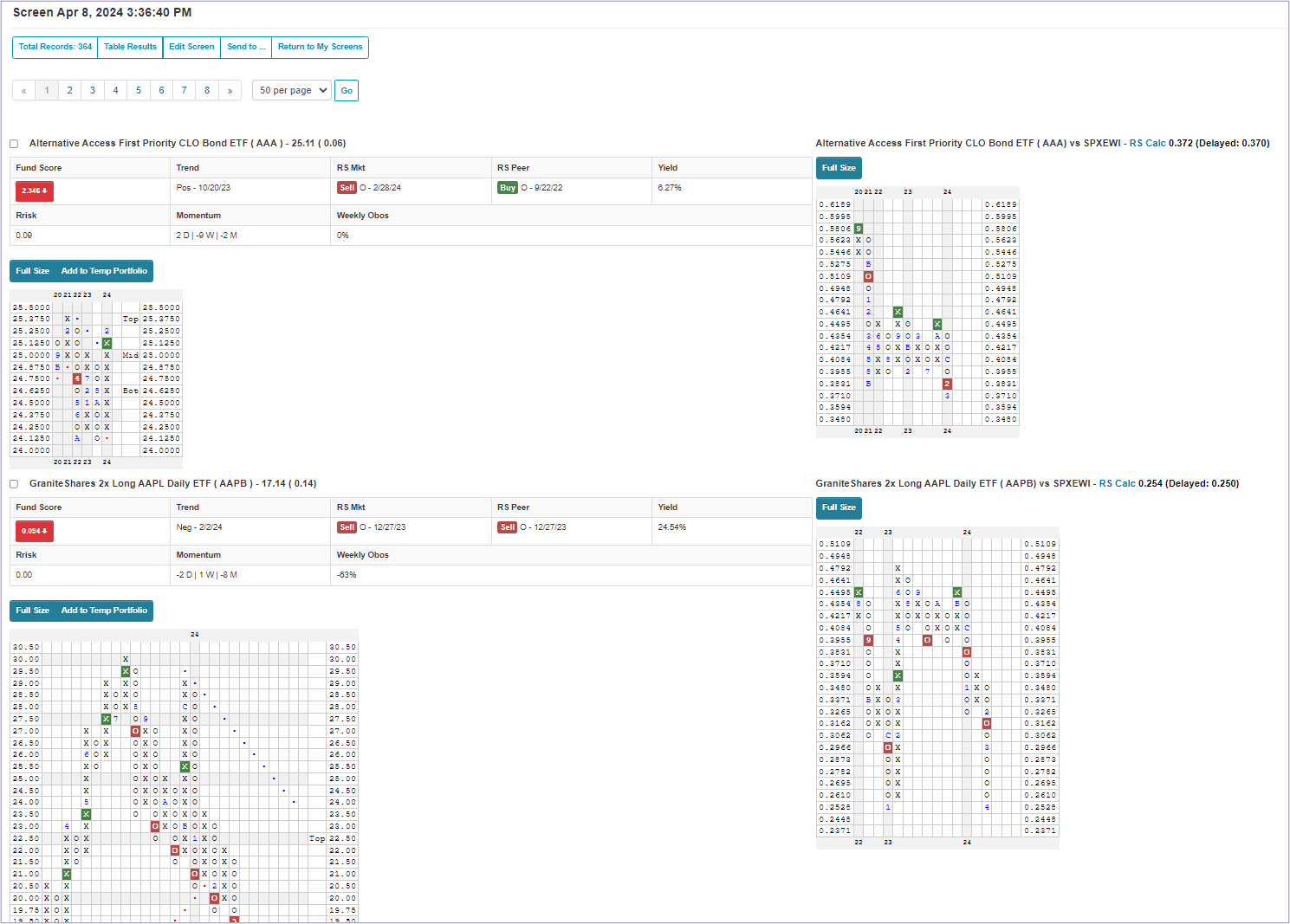This screenshot has width=1290, height=924.
Task: Click Return to My Screens
Action: (321, 47)
